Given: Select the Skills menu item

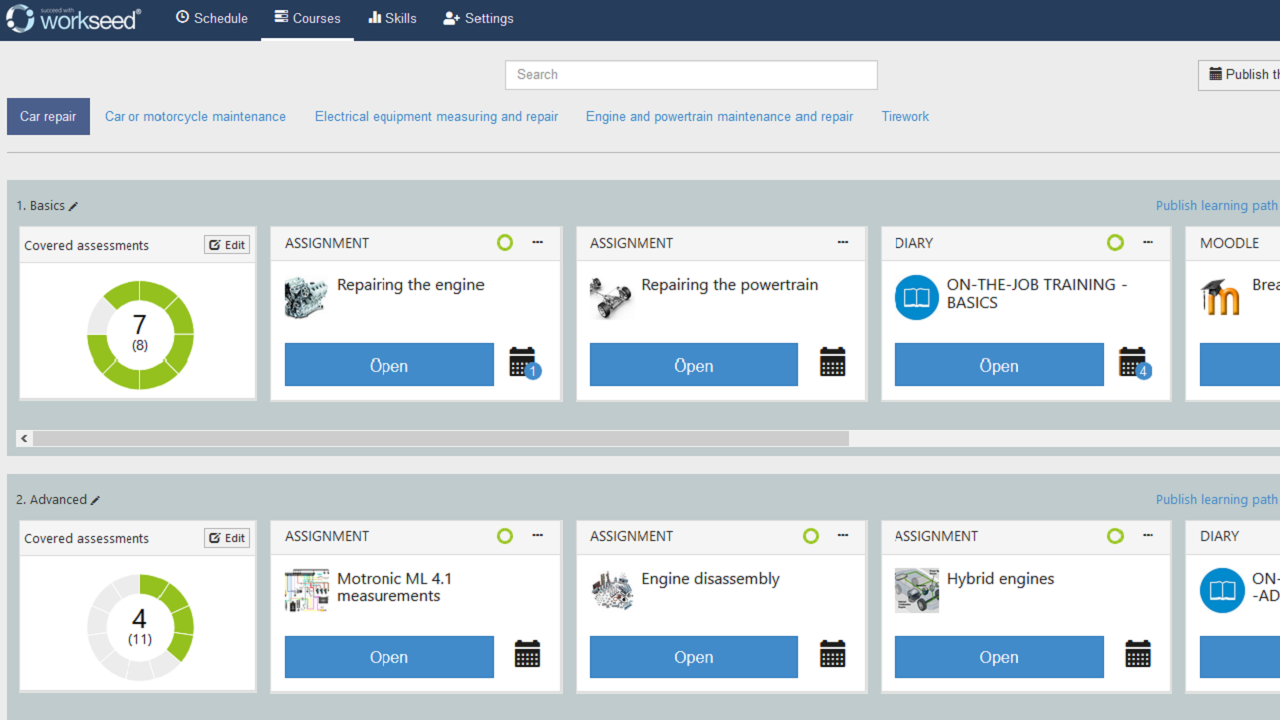Looking at the screenshot, I should (x=392, y=18).
